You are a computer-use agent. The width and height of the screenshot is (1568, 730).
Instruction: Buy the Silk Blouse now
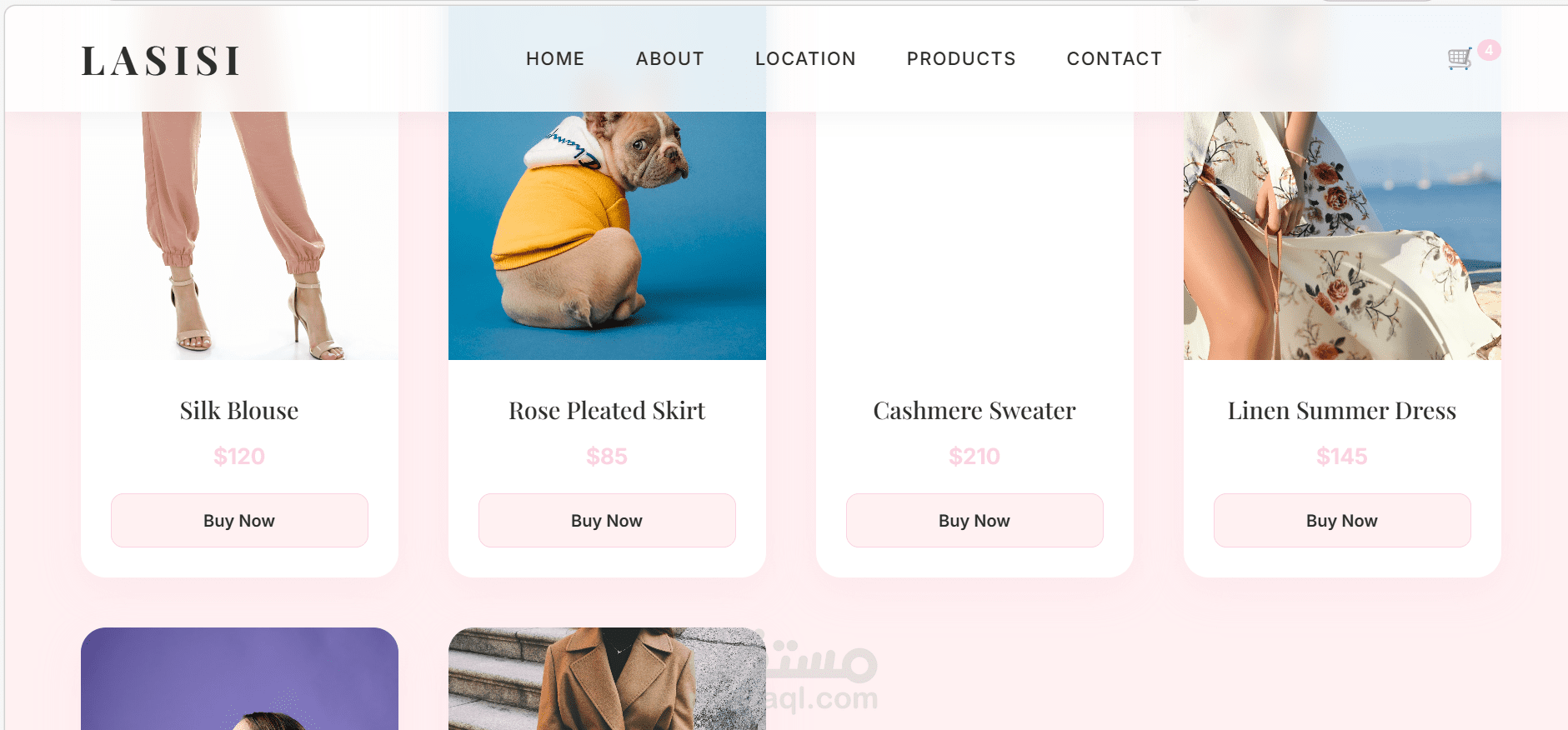[x=239, y=520]
